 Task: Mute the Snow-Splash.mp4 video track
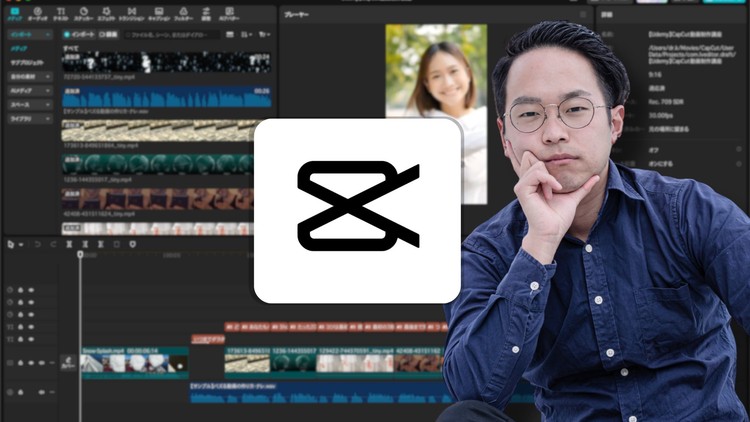pyautogui.click(x=42, y=363)
